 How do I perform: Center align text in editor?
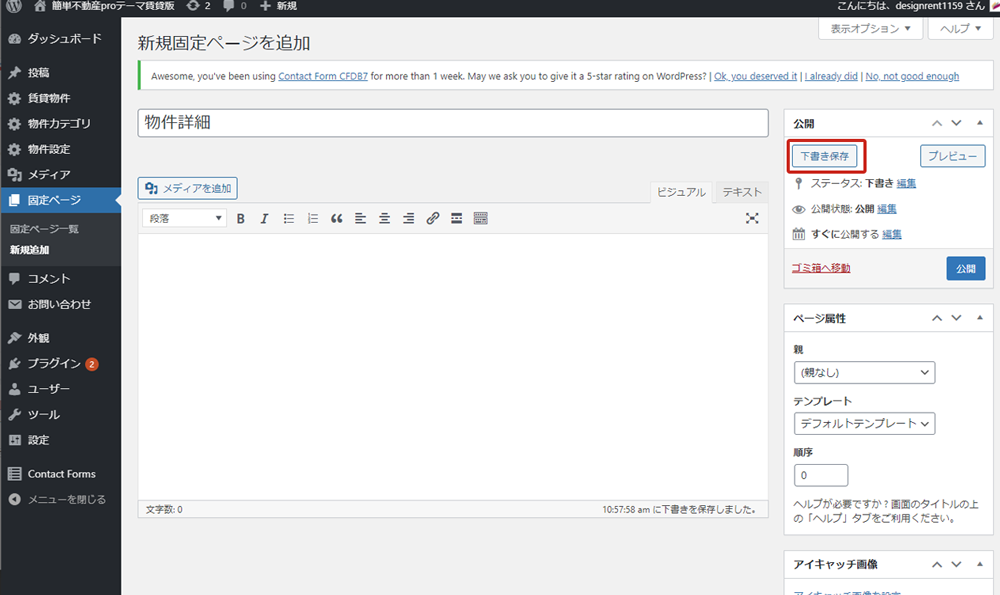[x=384, y=218]
